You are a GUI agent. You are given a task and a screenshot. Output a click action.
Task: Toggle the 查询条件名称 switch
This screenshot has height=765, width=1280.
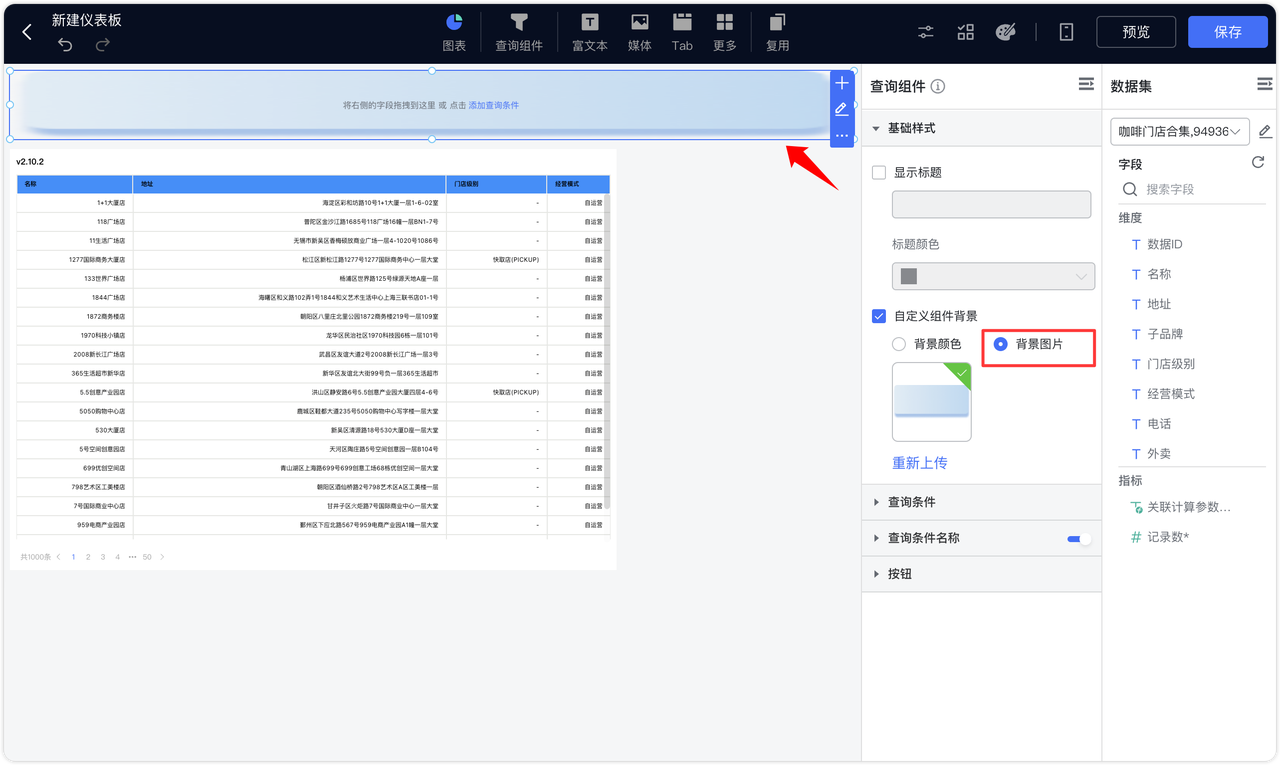click(1079, 539)
